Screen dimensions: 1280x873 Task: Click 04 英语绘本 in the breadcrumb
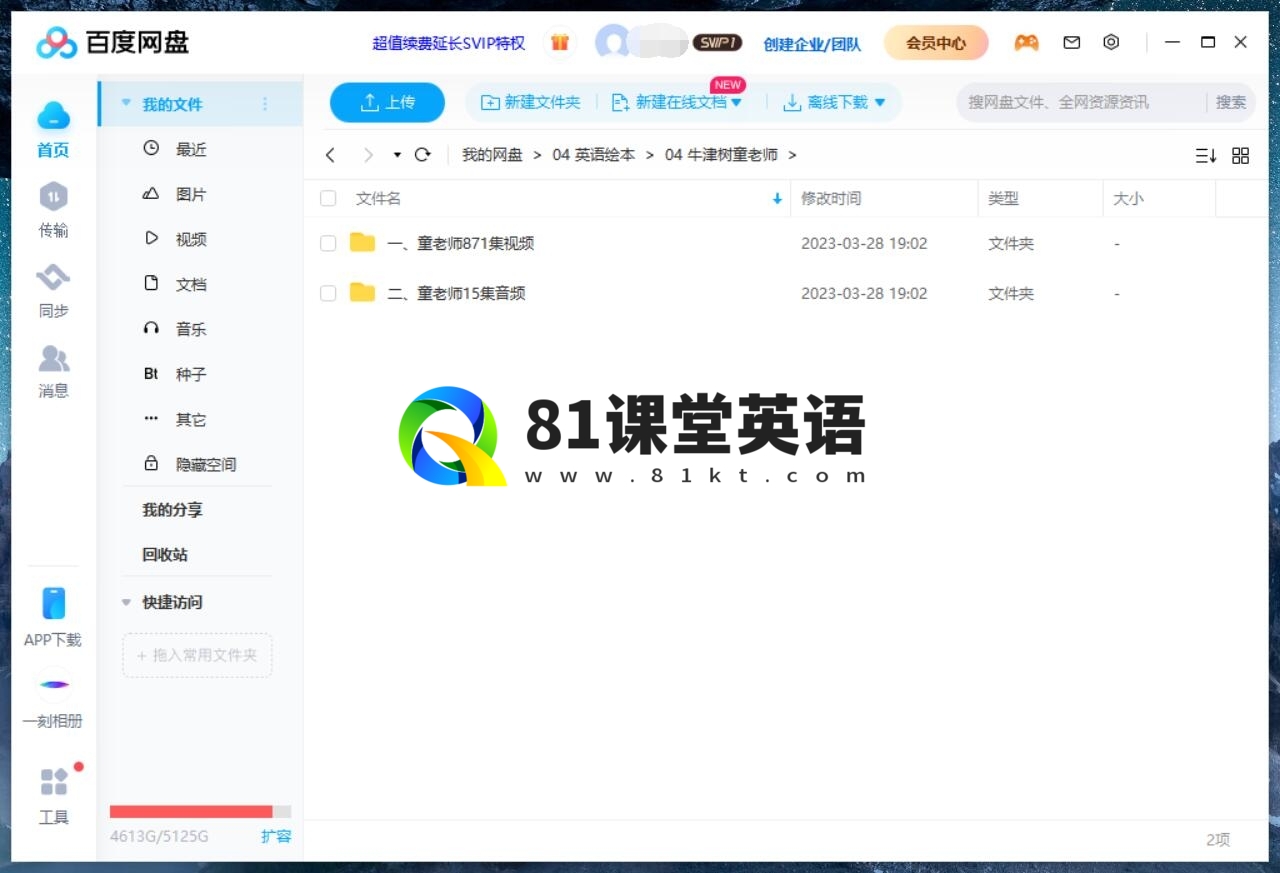click(594, 155)
